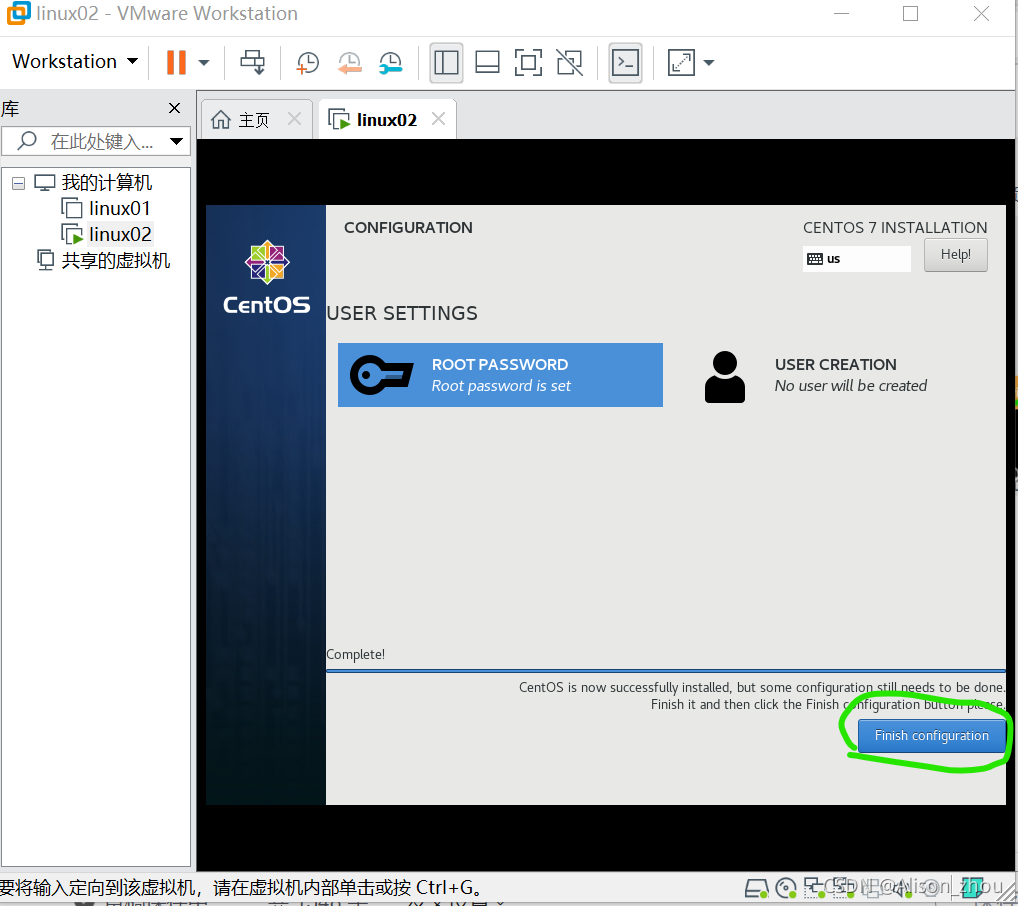Click the library search field
Screen dimensions: 1018x906
(96, 141)
